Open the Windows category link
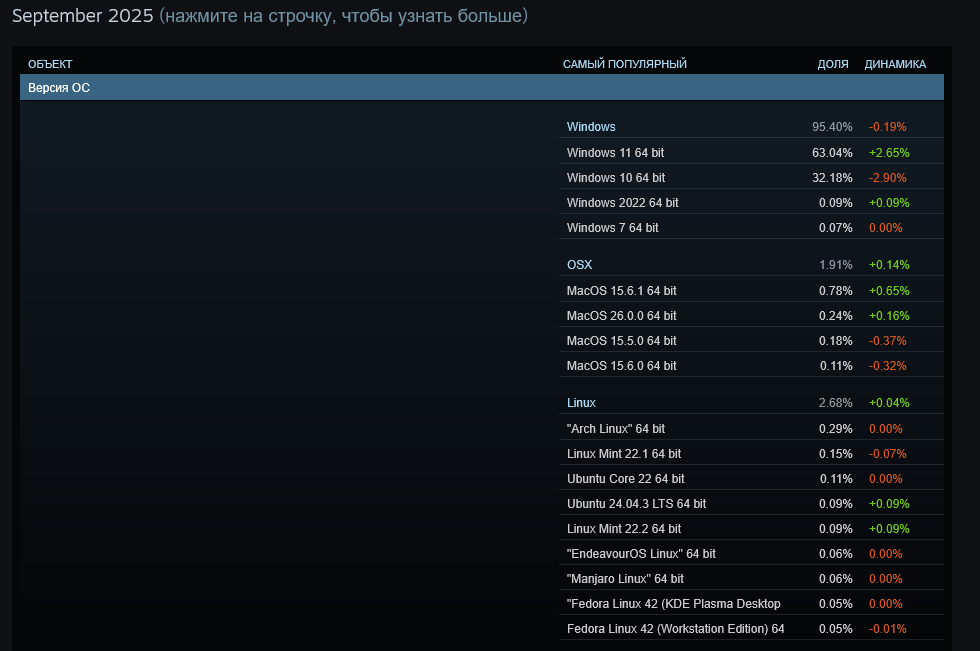 (x=591, y=127)
